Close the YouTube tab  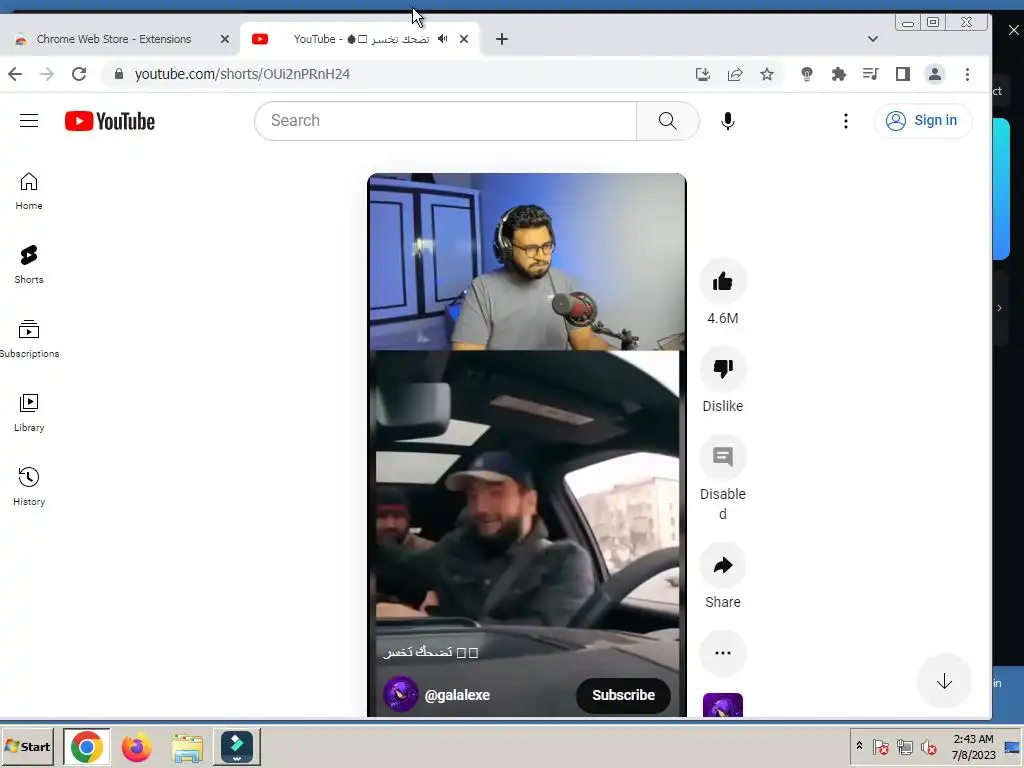(464, 39)
